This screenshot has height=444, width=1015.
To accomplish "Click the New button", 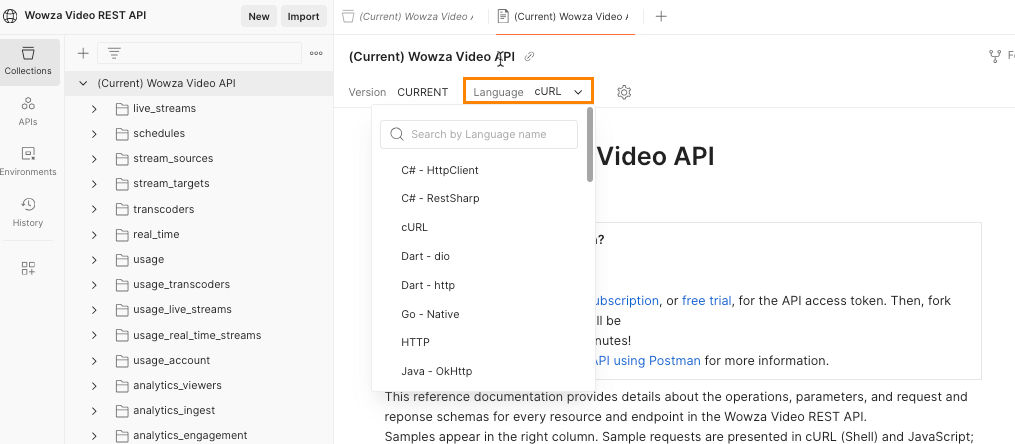I will (x=258, y=16).
